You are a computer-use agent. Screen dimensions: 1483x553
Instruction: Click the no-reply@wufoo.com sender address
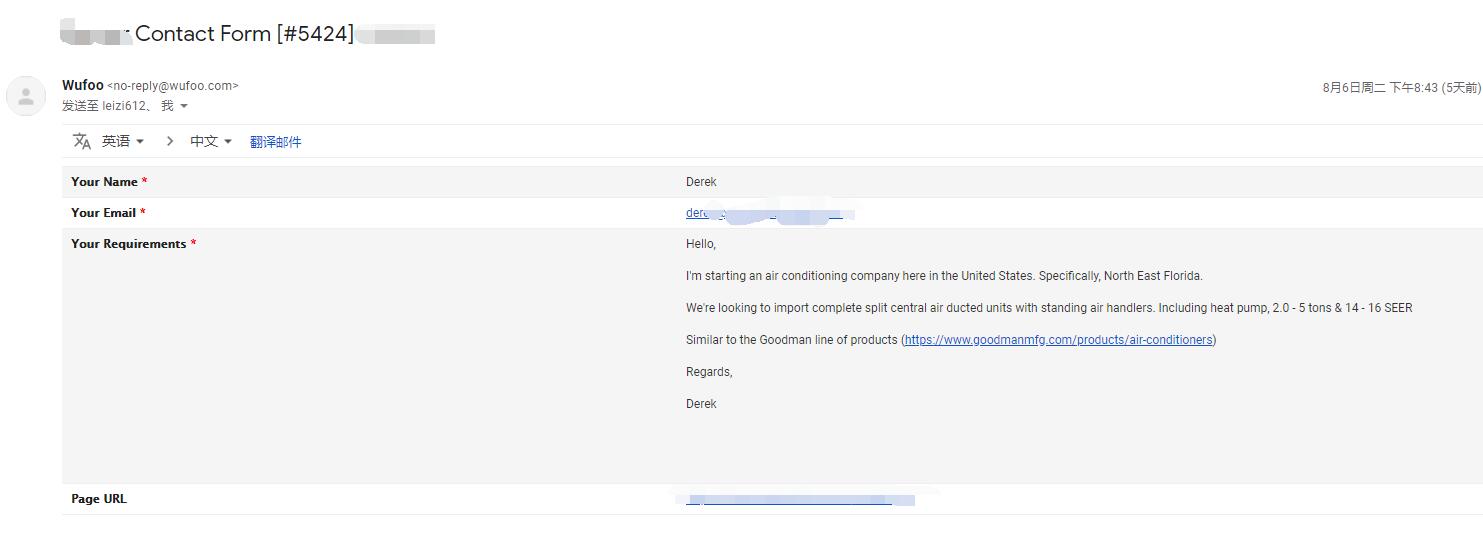172,86
